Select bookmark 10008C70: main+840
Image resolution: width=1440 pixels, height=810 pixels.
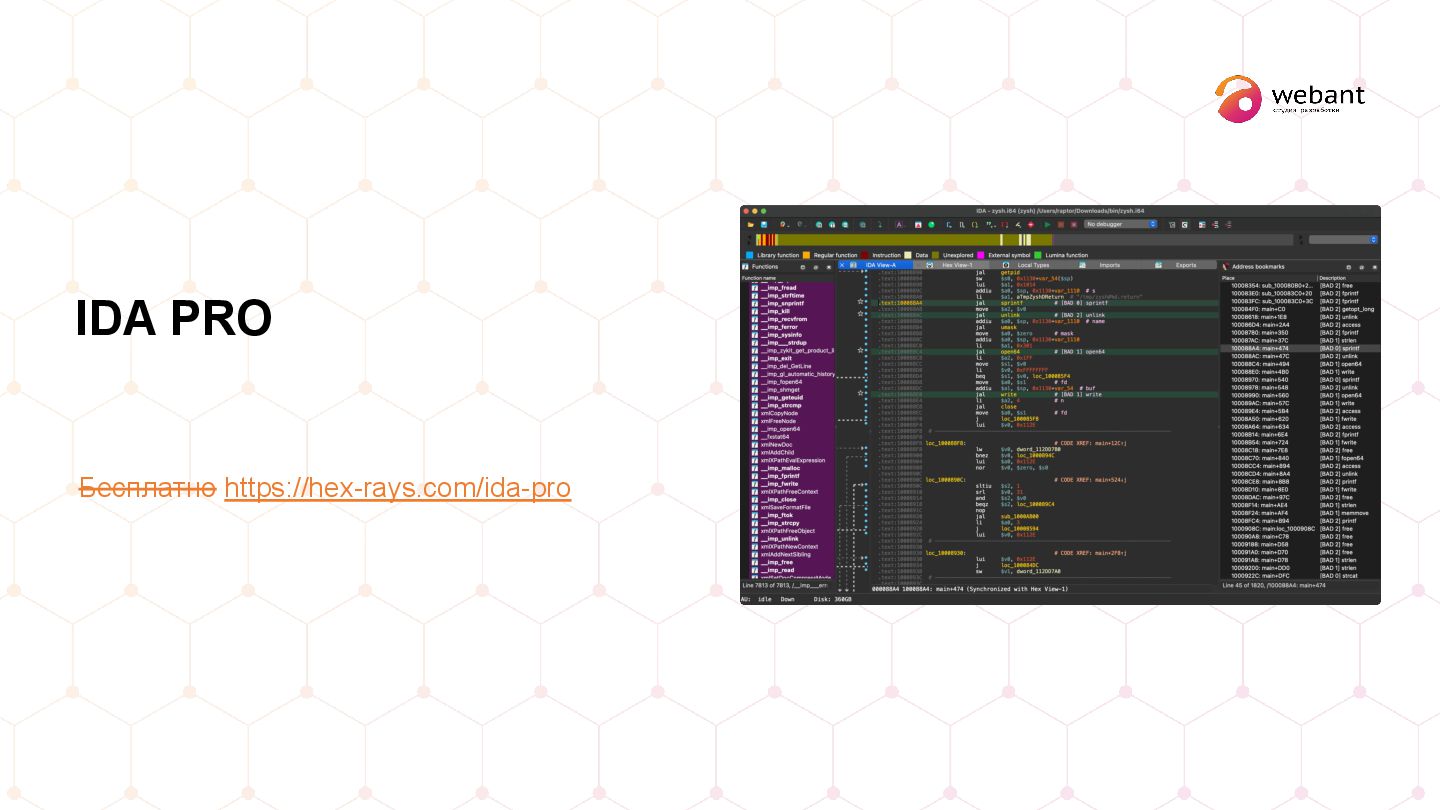(x=1300, y=458)
